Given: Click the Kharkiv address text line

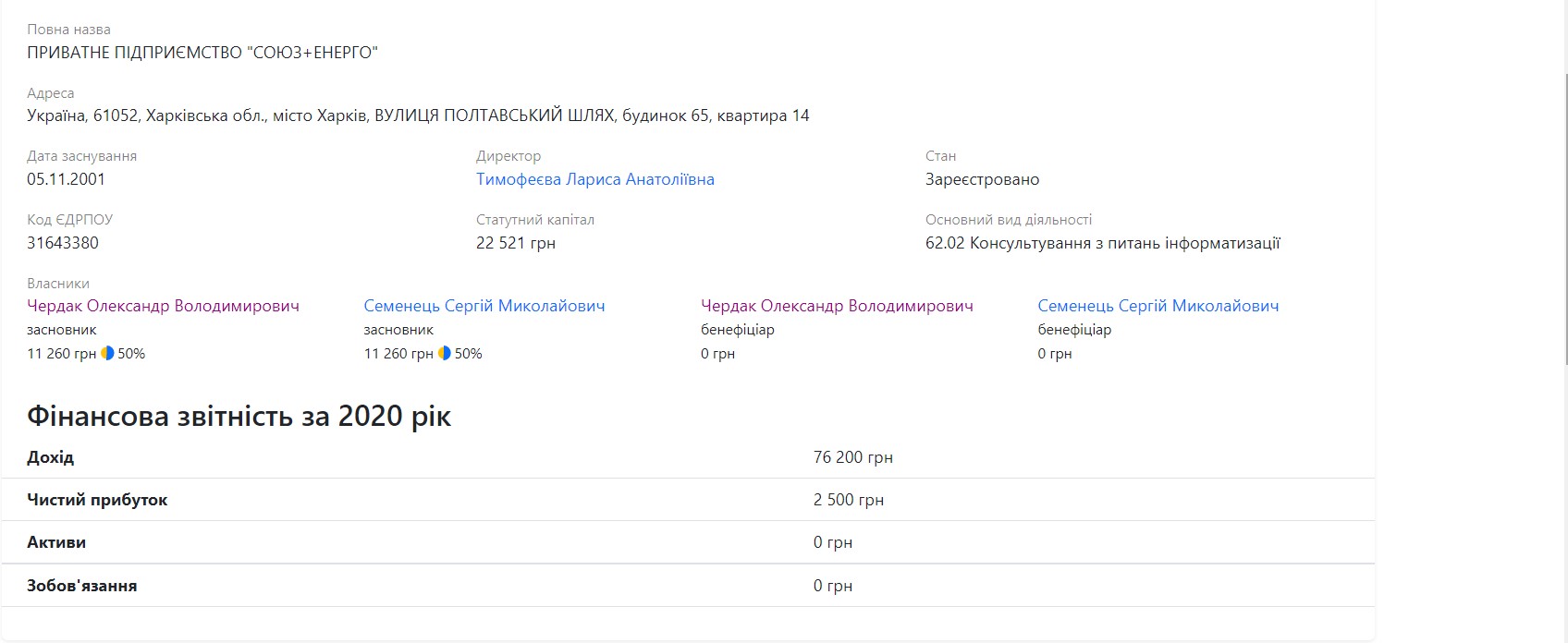Looking at the screenshot, I should 418,115.
